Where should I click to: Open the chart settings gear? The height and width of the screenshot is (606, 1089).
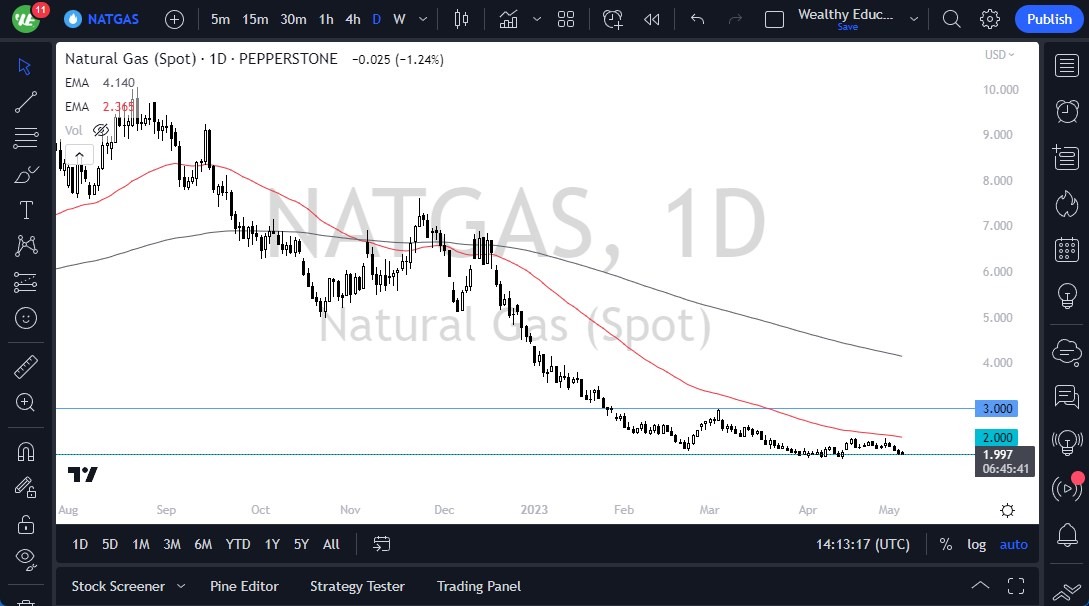click(x=990, y=19)
